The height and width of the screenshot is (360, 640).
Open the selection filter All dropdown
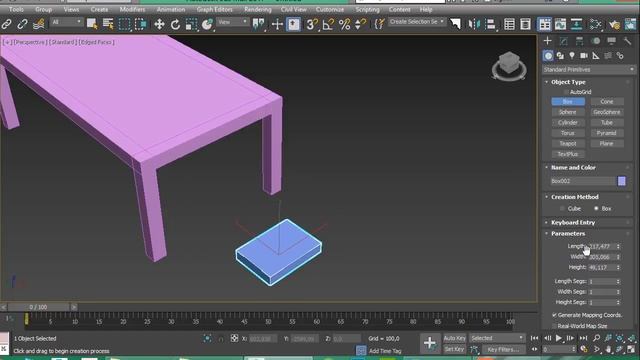coord(67,22)
